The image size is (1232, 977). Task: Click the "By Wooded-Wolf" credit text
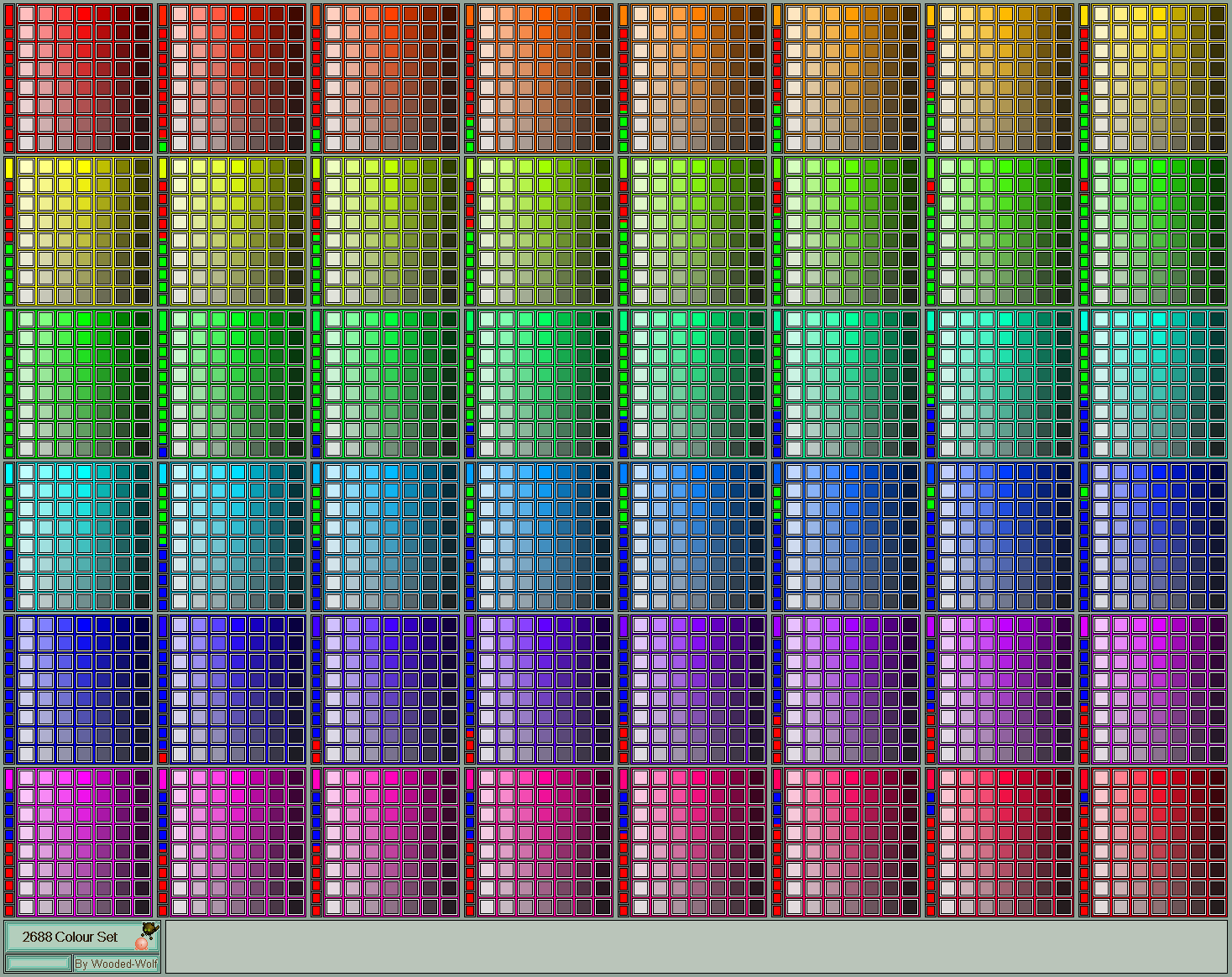pyautogui.click(x=116, y=964)
